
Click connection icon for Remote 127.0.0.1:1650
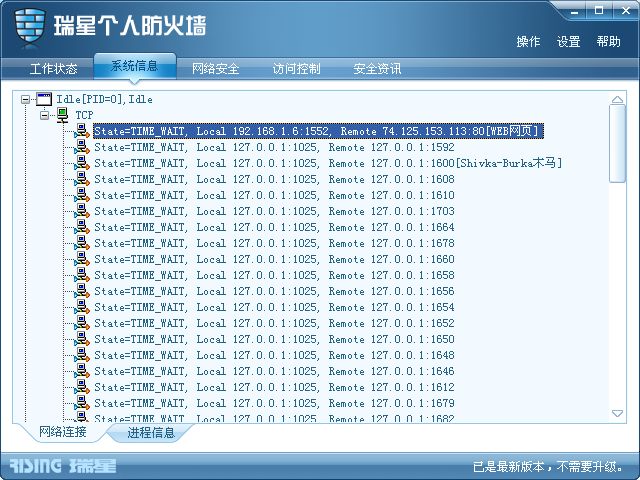tap(82, 339)
